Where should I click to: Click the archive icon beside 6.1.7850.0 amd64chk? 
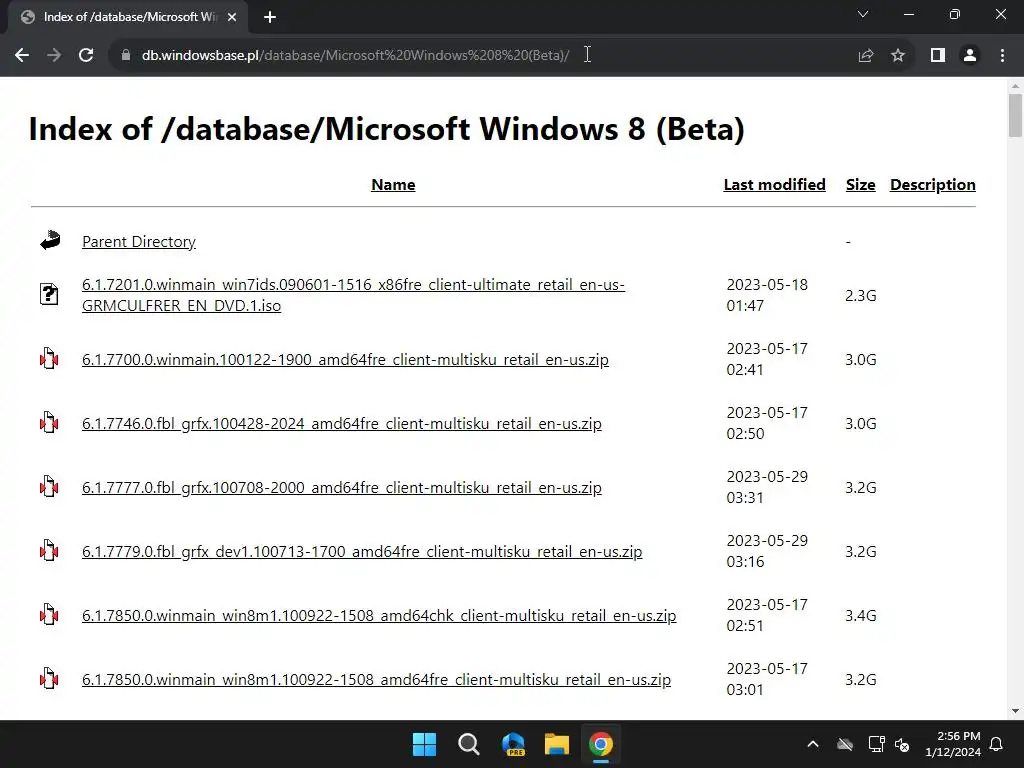tap(49, 615)
